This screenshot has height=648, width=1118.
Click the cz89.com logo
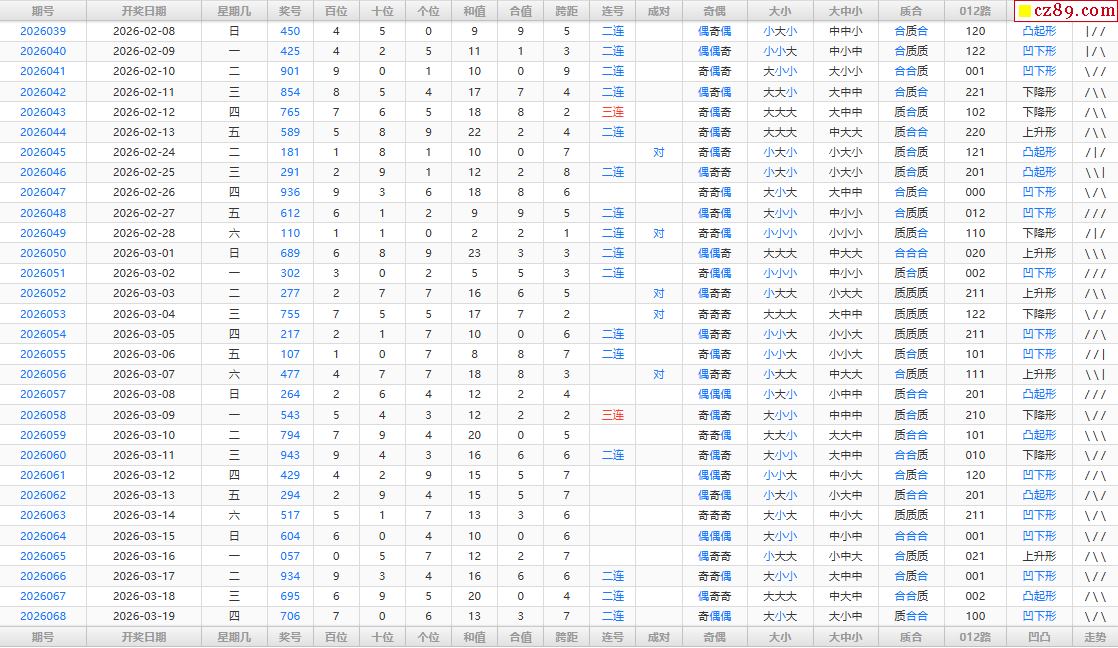pyautogui.click(x=1065, y=11)
